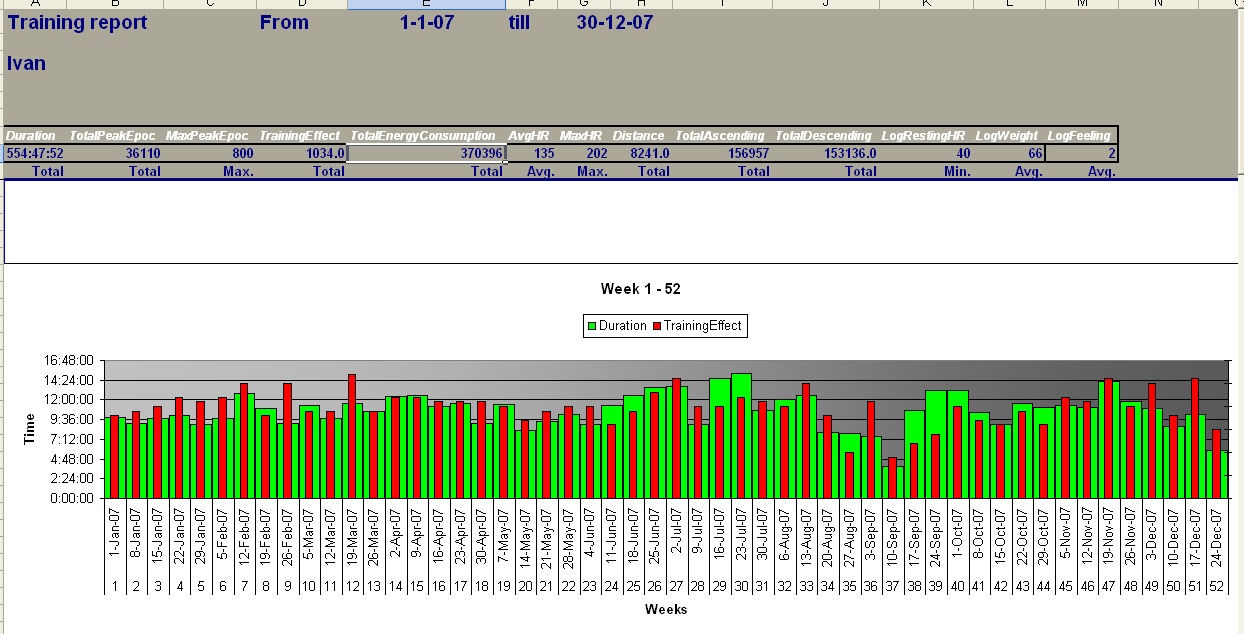Click the TotalAscending header cell

720,136
